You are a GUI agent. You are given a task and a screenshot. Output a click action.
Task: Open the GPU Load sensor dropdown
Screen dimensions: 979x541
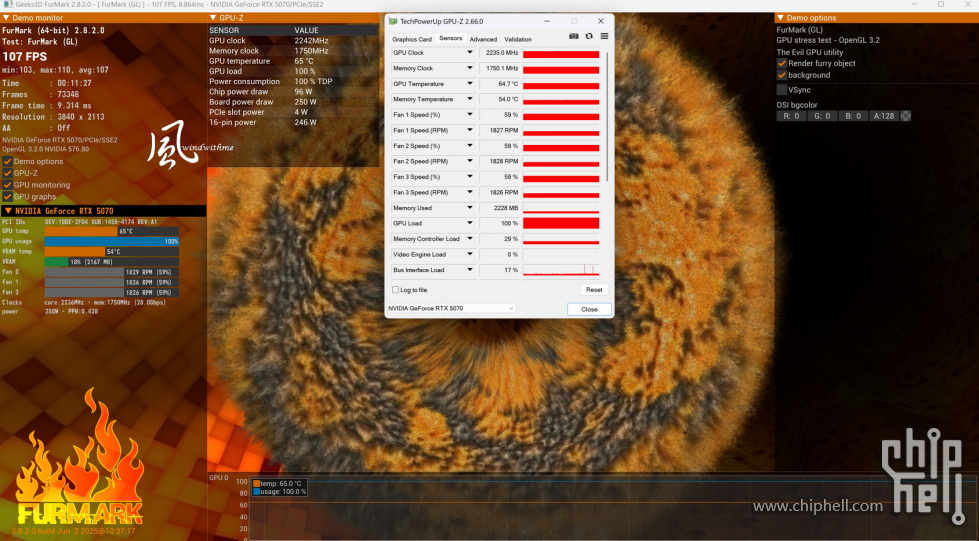(x=470, y=223)
